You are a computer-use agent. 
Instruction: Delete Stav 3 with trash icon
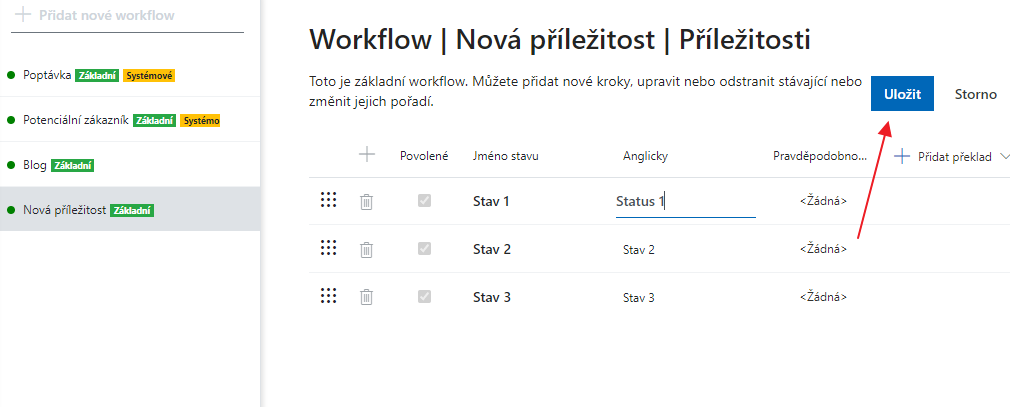click(x=366, y=297)
